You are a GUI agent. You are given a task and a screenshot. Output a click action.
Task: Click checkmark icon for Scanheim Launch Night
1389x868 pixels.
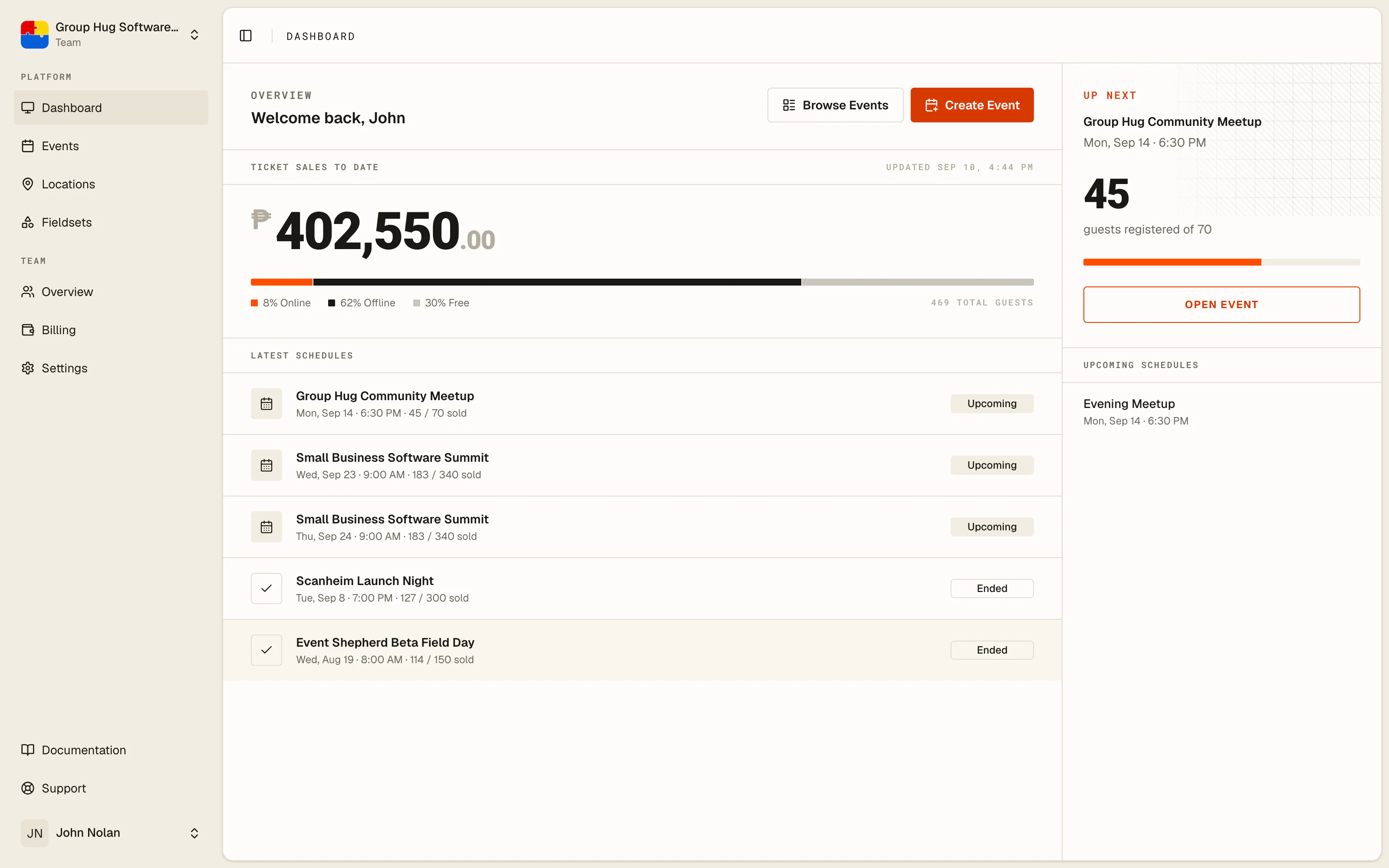(267, 589)
